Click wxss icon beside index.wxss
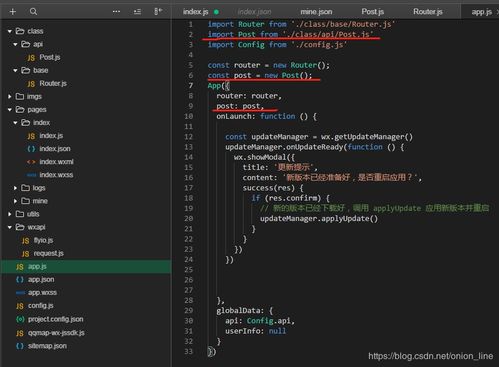 point(31,175)
